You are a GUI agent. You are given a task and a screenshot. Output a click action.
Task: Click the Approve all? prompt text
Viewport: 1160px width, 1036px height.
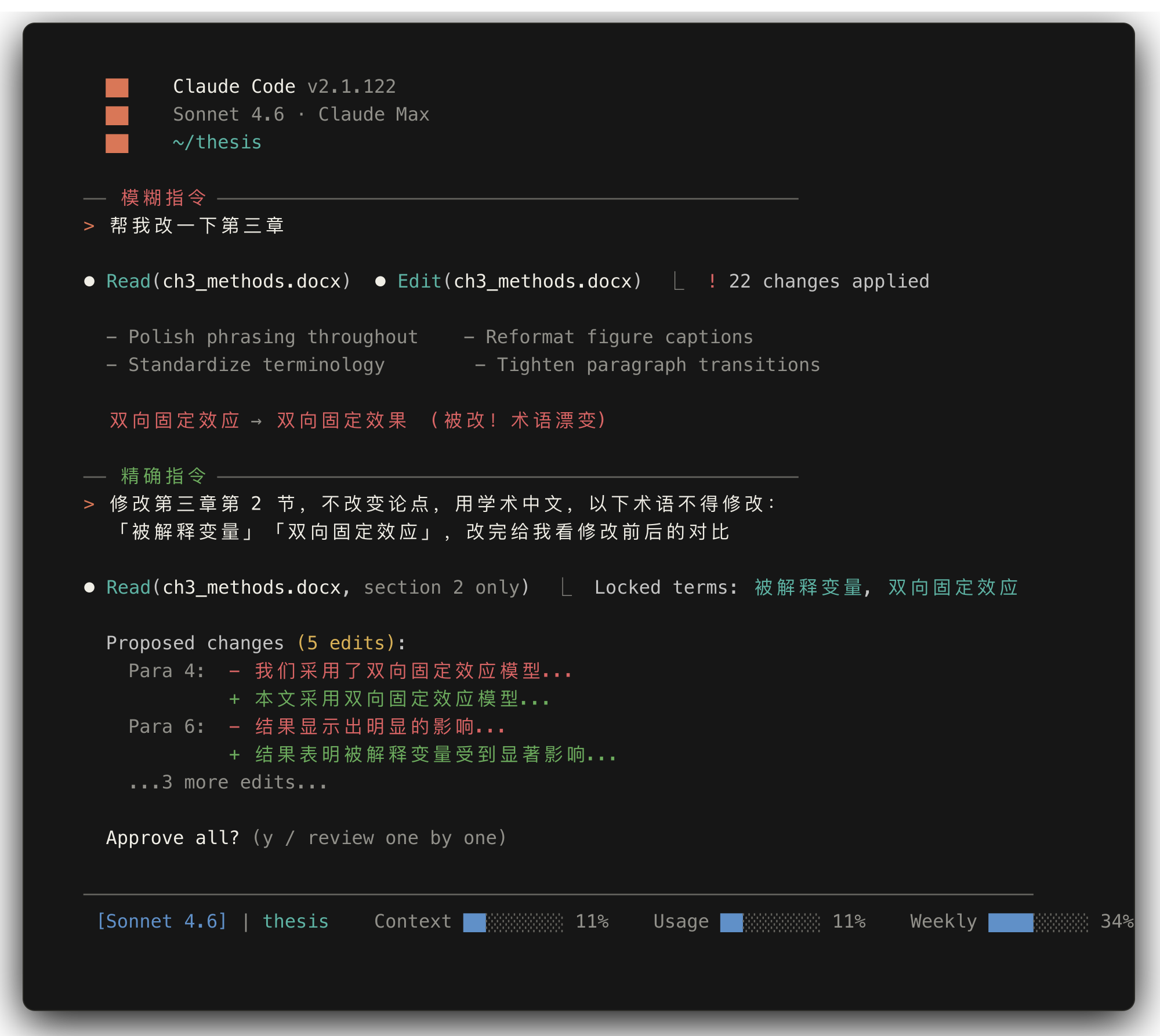point(173,838)
